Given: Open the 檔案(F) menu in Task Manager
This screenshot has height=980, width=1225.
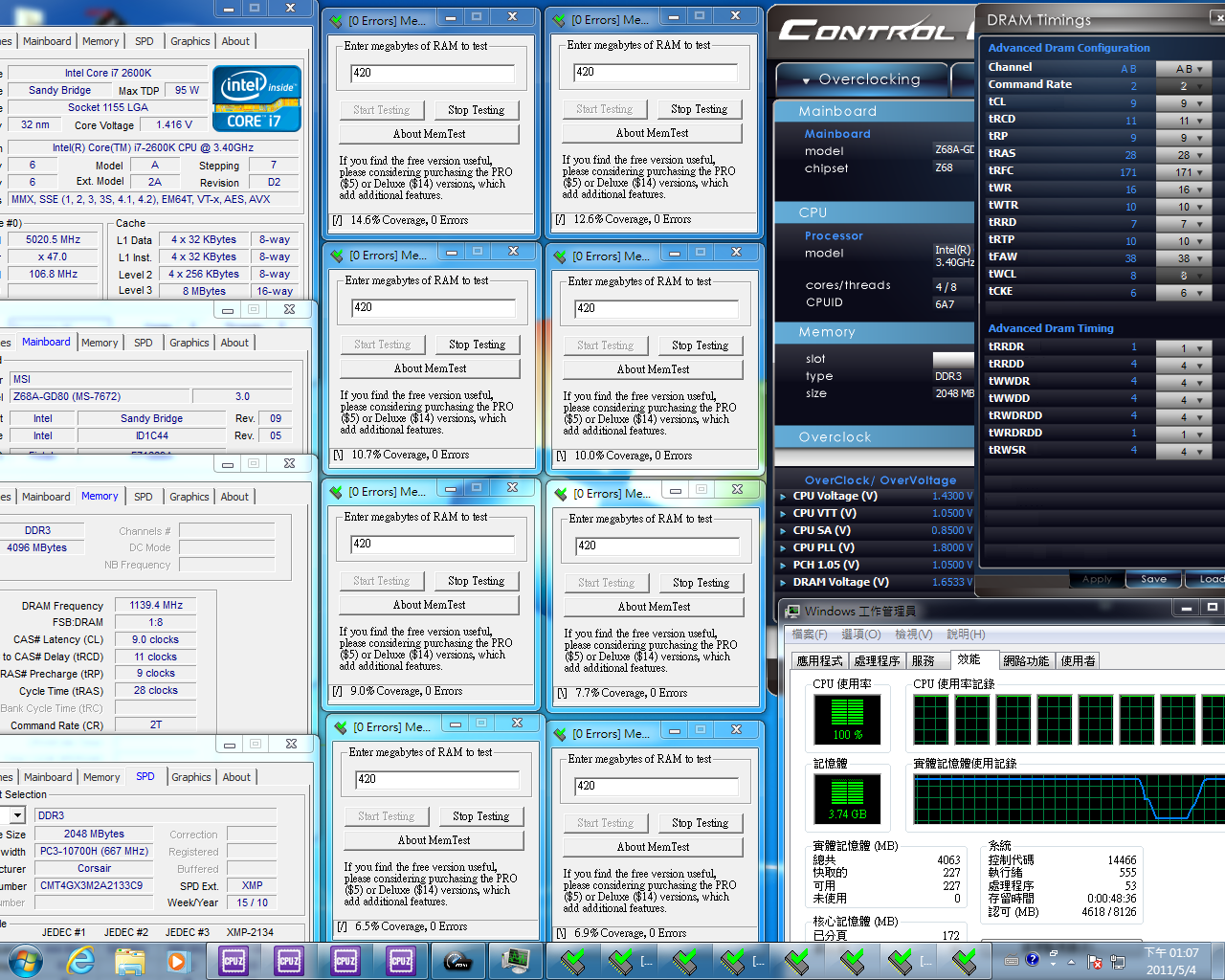Looking at the screenshot, I should [x=809, y=635].
